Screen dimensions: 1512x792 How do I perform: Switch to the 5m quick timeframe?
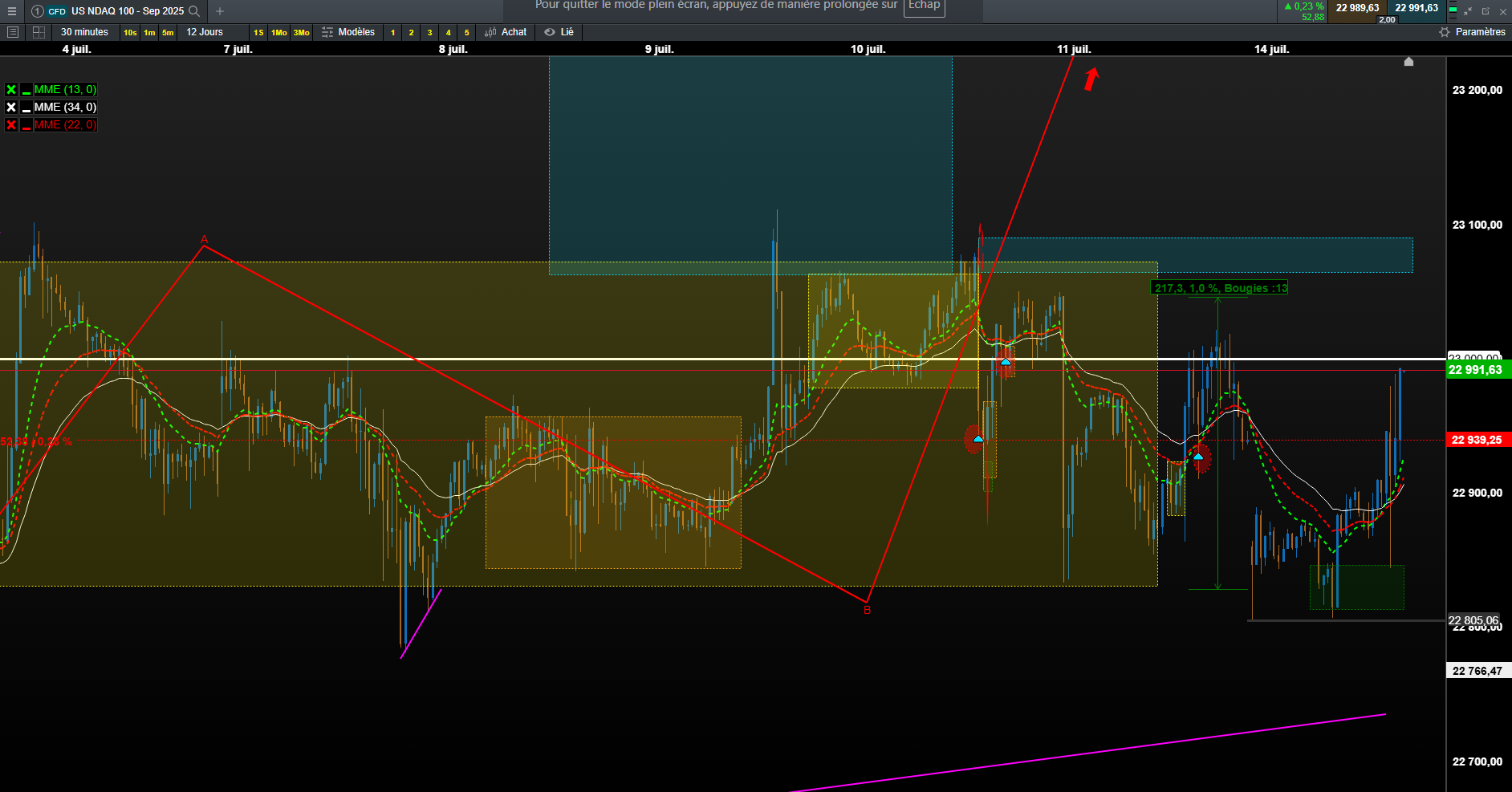(168, 33)
